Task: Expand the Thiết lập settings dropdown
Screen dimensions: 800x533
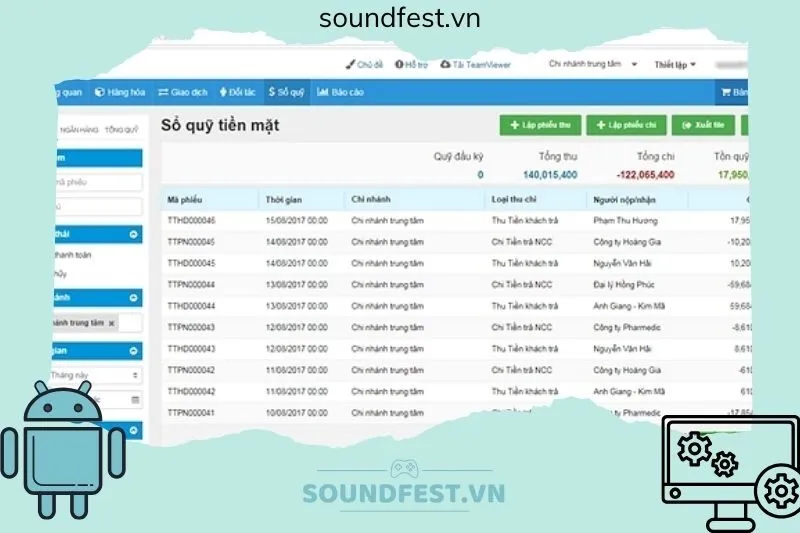Action: 676,64
